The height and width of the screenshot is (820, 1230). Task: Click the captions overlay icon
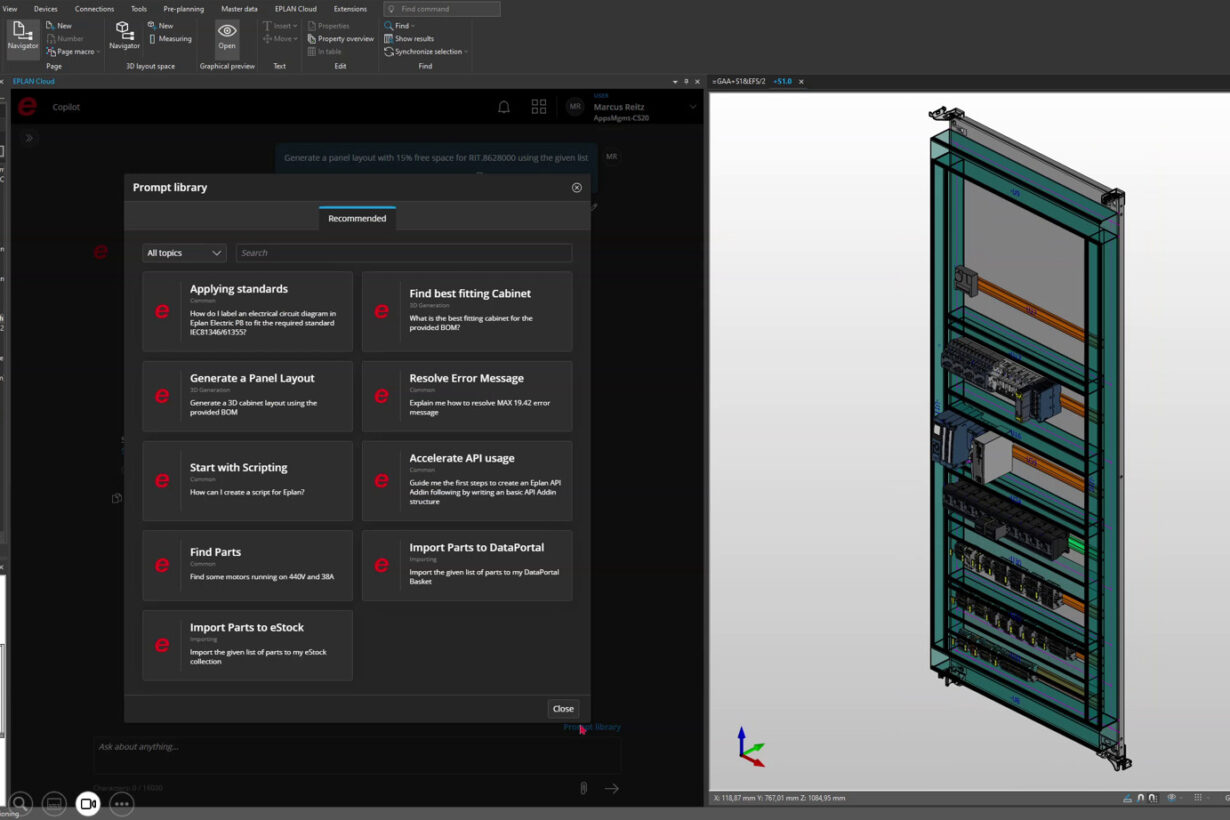pos(55,803)
